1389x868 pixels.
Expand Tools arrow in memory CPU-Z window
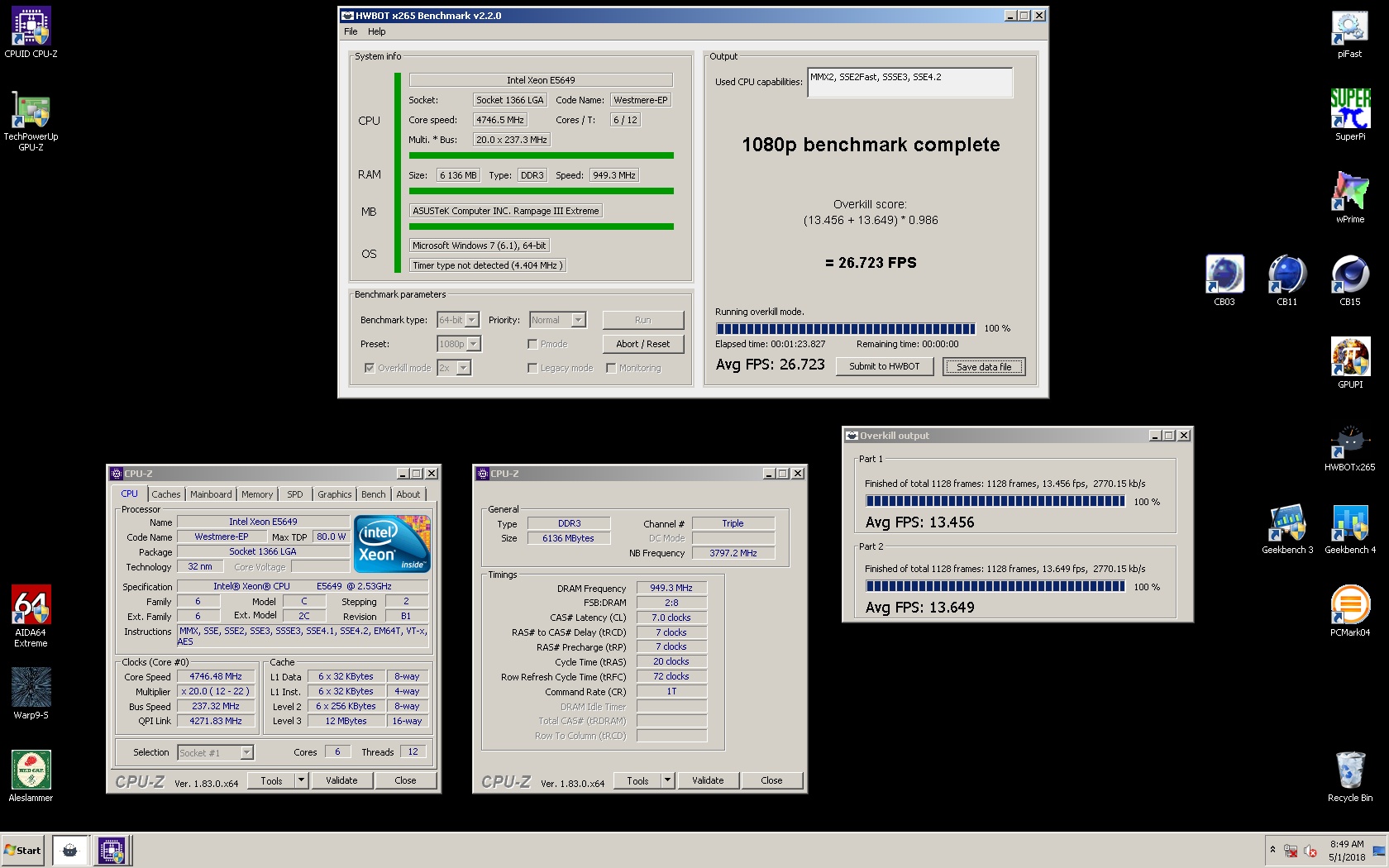pyautogui.click(x=668, y=780)
